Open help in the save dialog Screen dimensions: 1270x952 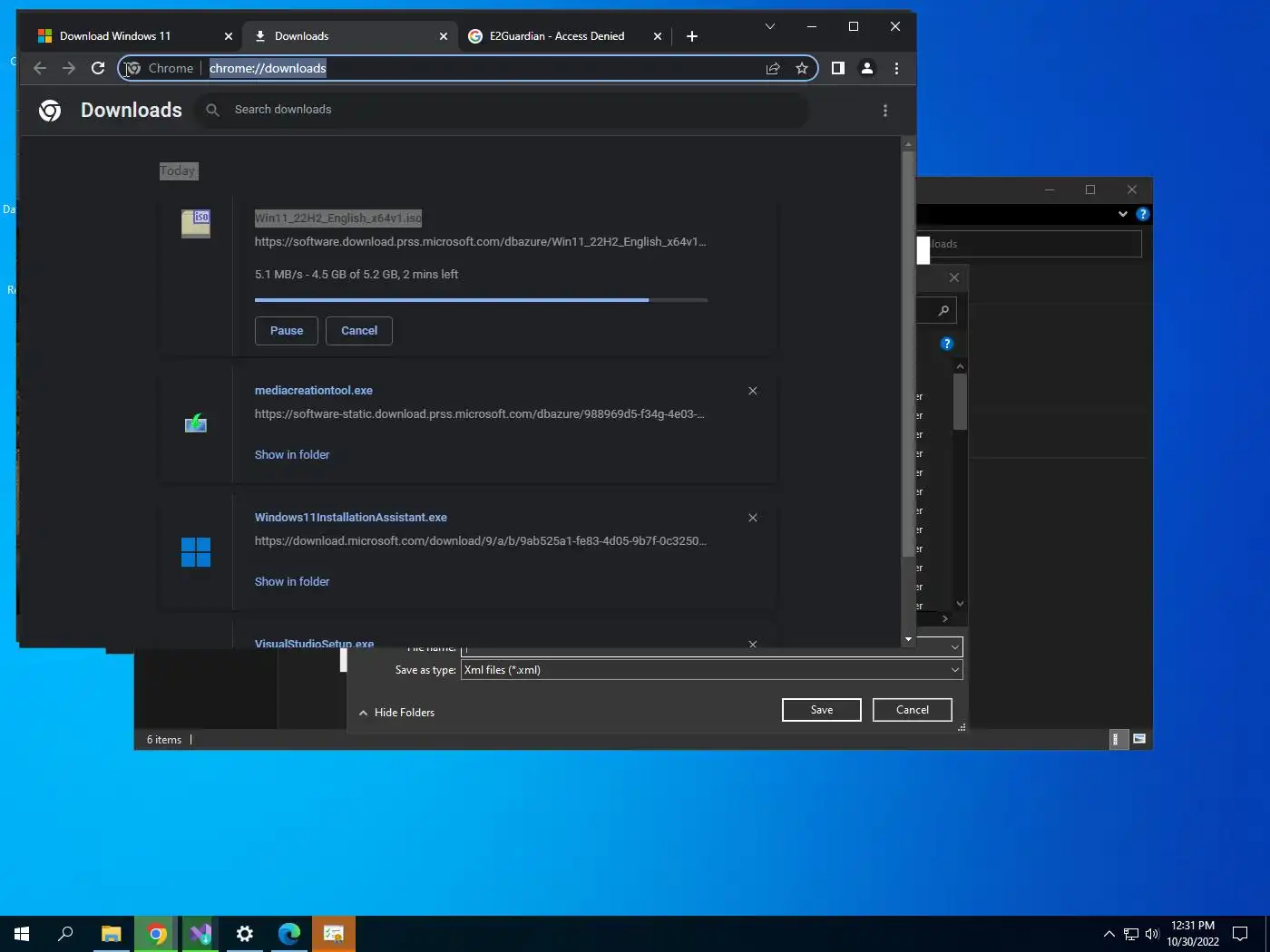pyautogui.click(x=947, y=344)
